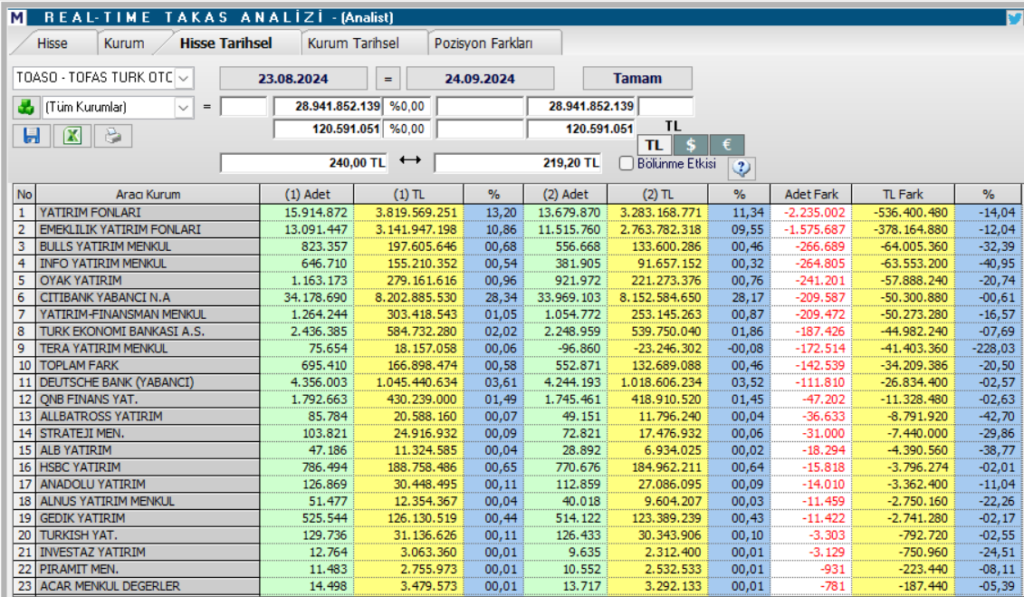This screenshot has height=597, width=1024.
Task: Click the No column header
Action: (x=25, y=194)
